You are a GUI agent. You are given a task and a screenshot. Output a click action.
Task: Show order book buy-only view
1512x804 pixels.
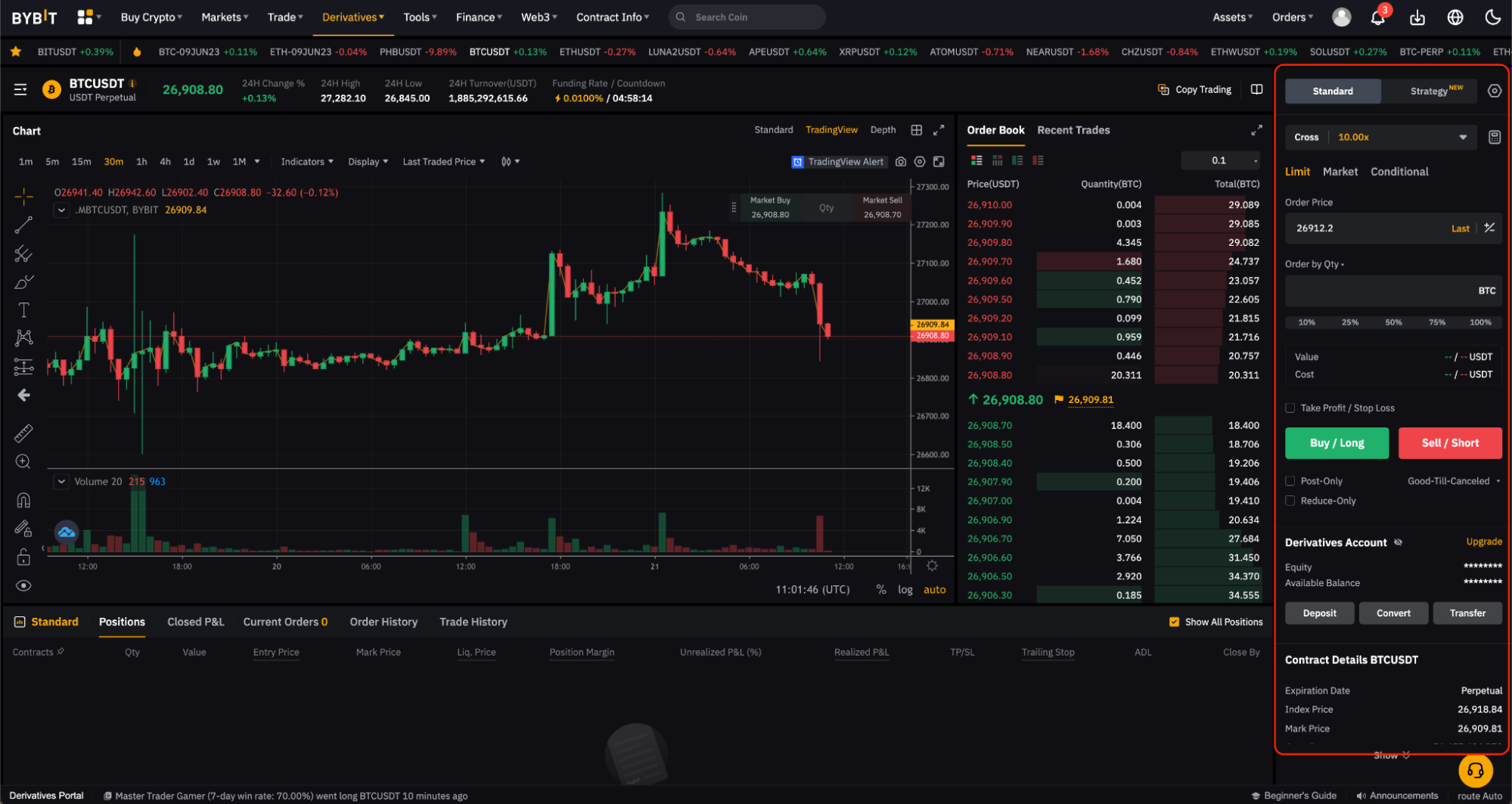[x=1017, y=160]
